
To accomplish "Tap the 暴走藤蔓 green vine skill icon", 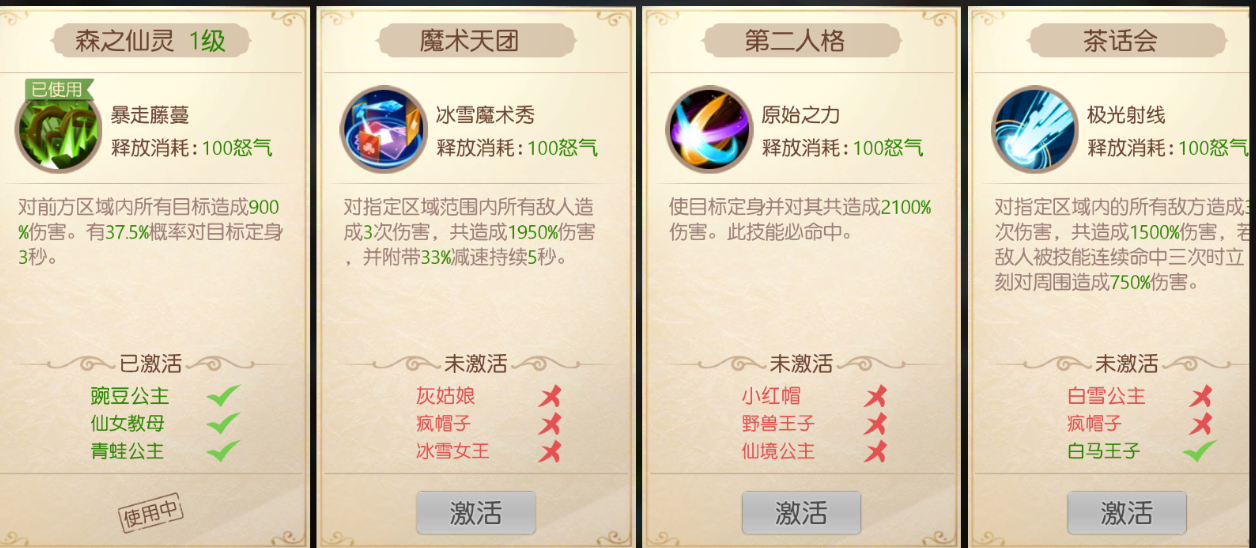I will point(57,131).
